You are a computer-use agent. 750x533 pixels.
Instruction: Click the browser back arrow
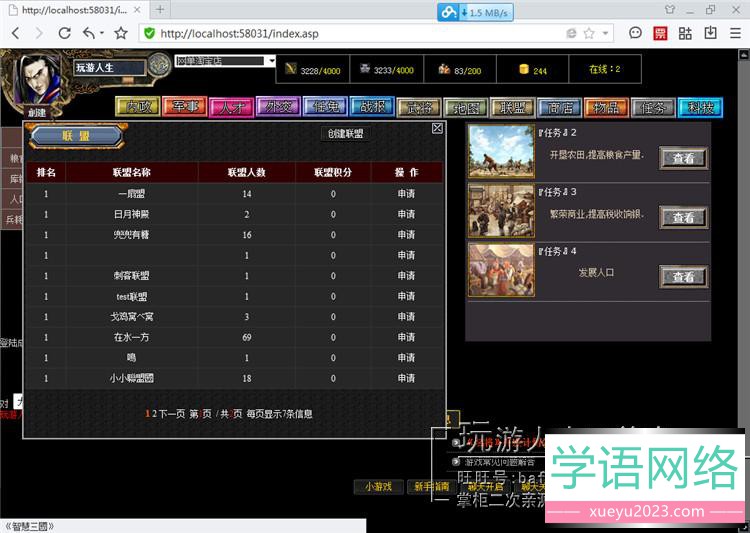click(15, 33)
